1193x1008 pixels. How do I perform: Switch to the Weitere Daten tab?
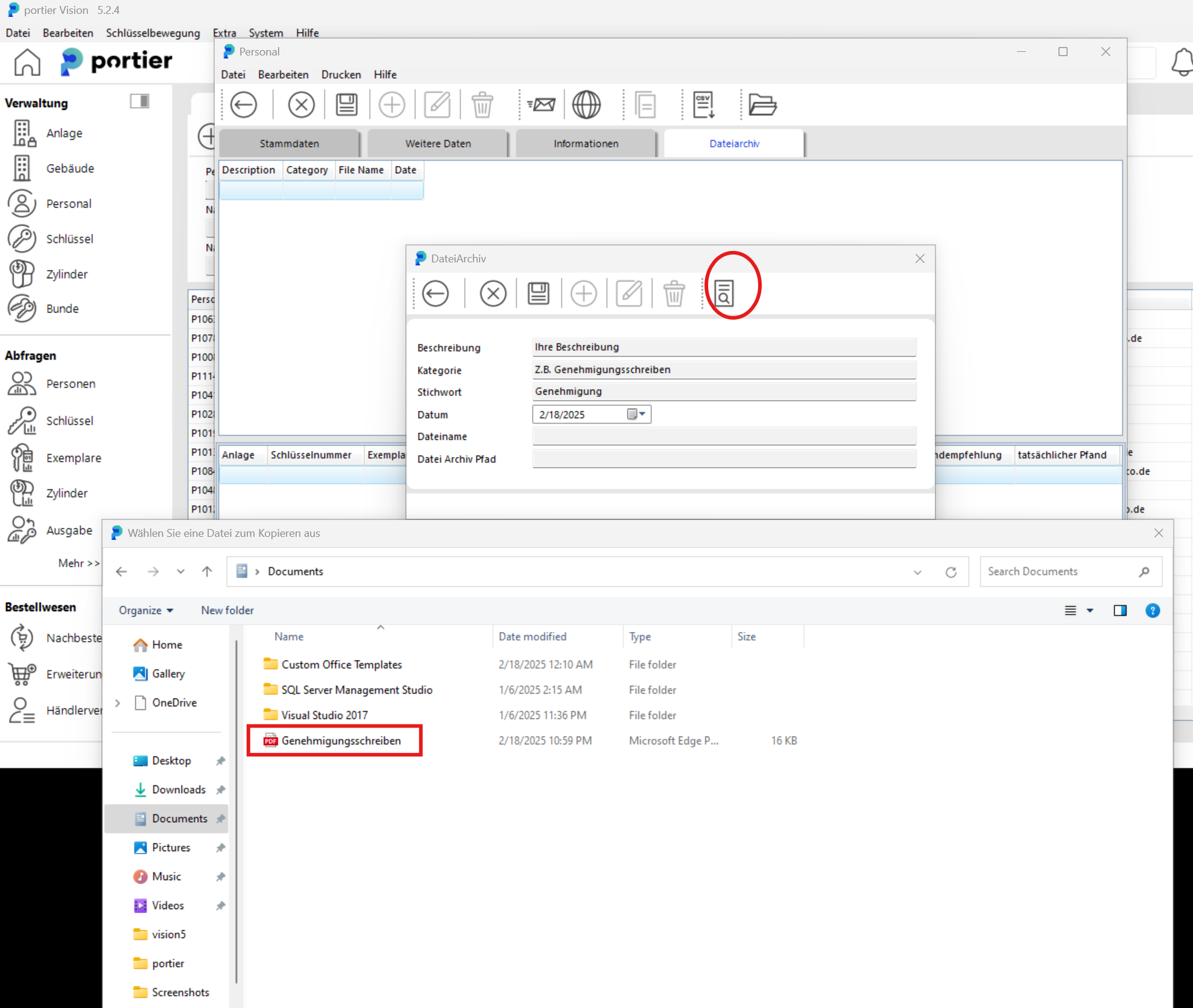click(x=438, y=144)
